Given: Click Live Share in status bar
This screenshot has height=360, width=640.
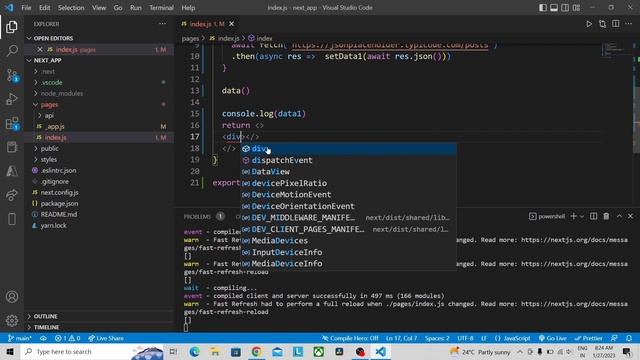Looking at the screenshot, I should tap(106, 338).
